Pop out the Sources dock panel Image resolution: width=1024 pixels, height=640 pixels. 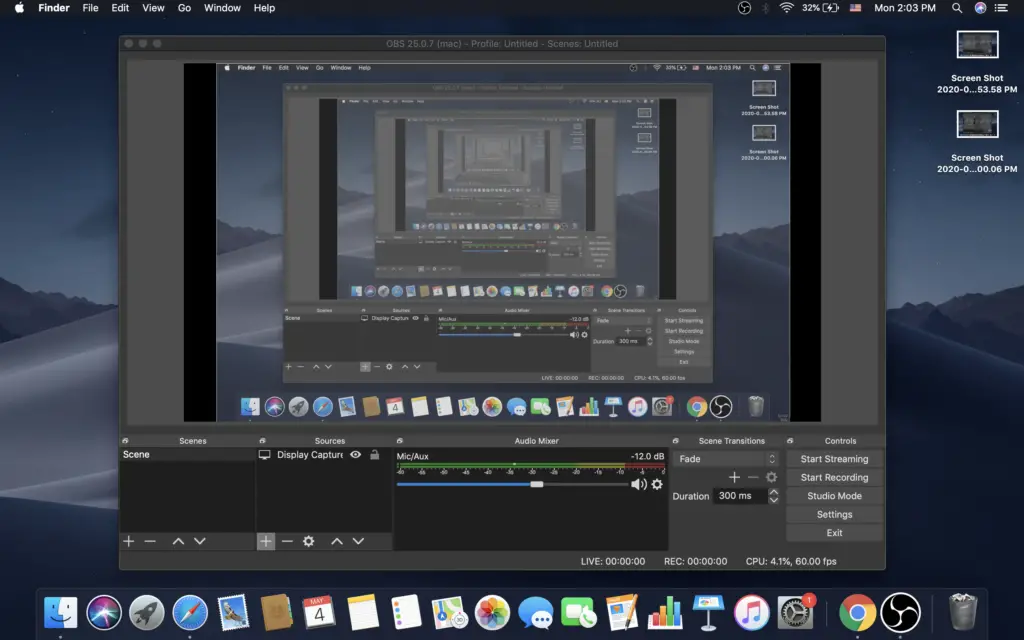coord(263,441)
